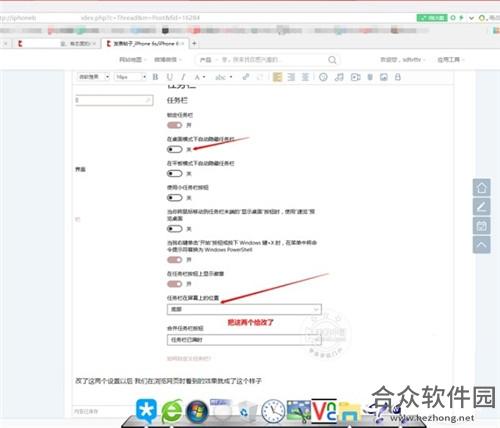This screenshot has height=428, width=500.
Task: Open the file explorer folder in dock
Action: point(349,413)
